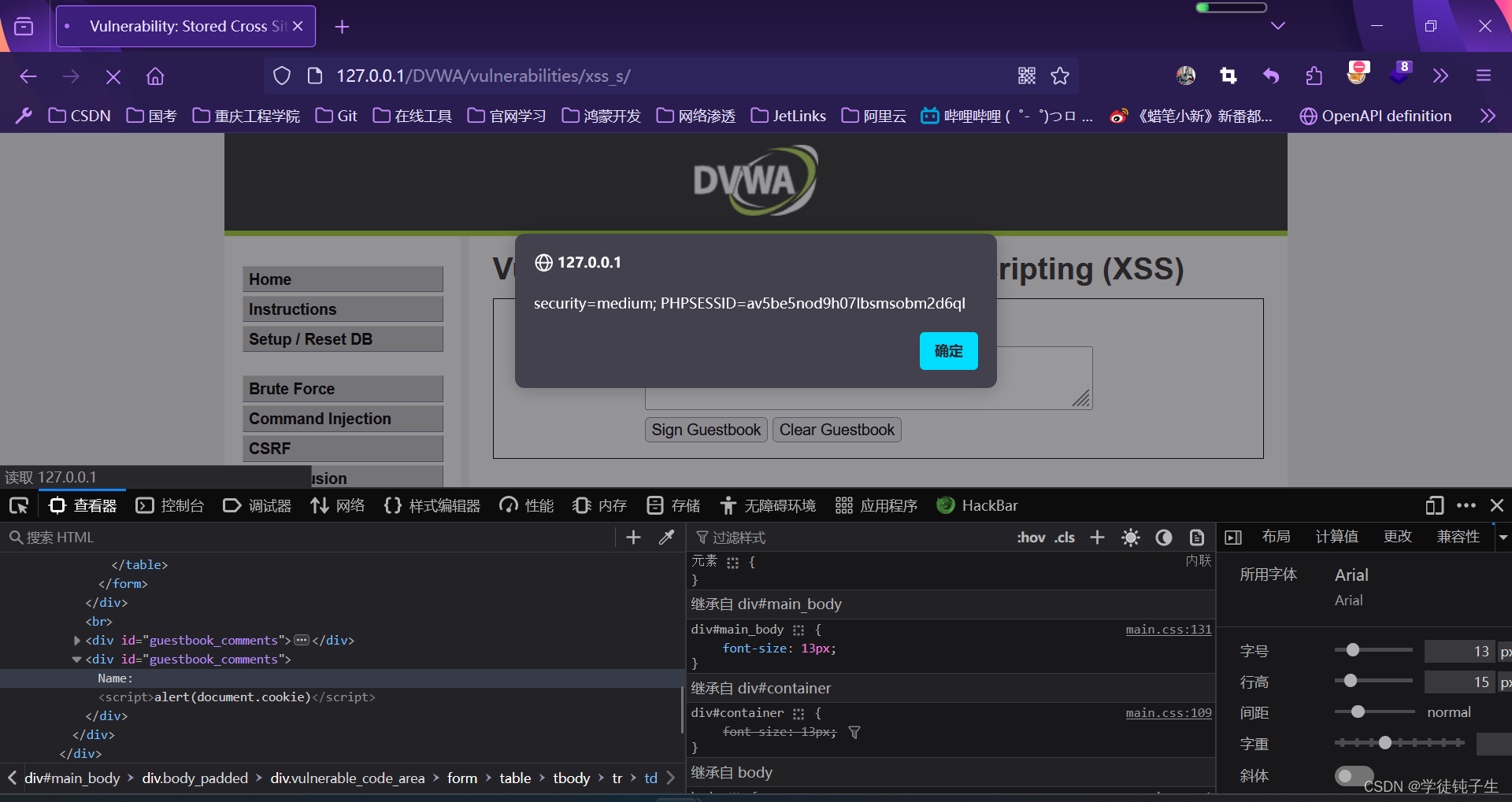Switch to the 更改 changes tab
Image resolution: width=1512 pixels, height=802 pixels.
point(1398,537)
